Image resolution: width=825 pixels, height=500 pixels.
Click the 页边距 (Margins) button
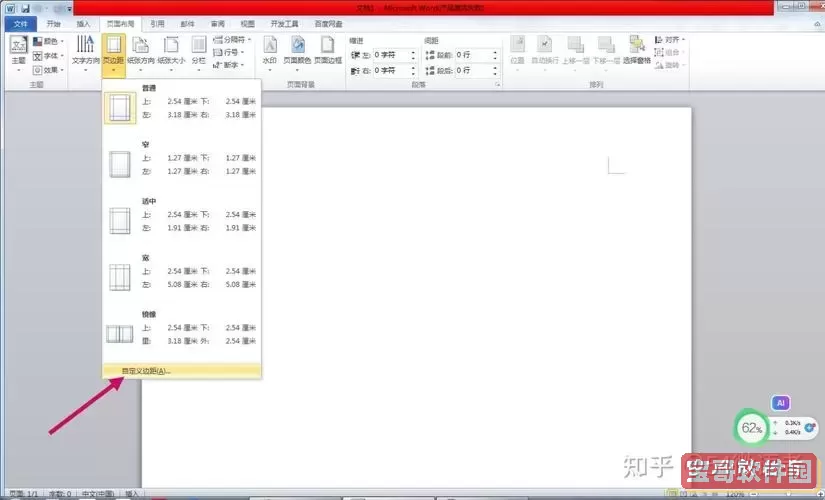[114, 55]
